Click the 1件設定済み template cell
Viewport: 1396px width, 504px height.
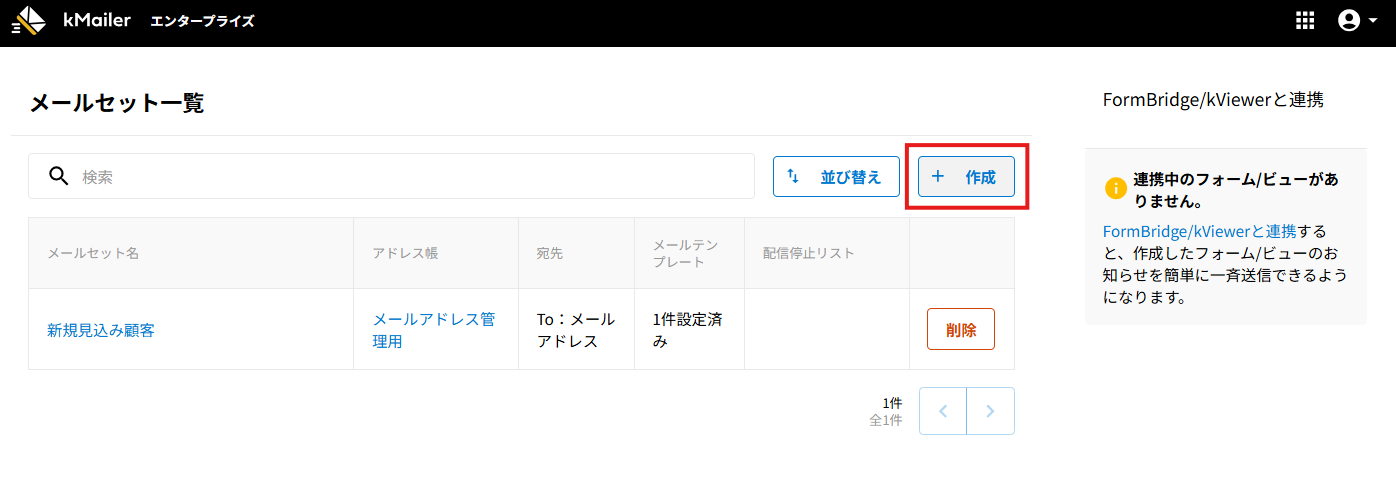point(687,330)
